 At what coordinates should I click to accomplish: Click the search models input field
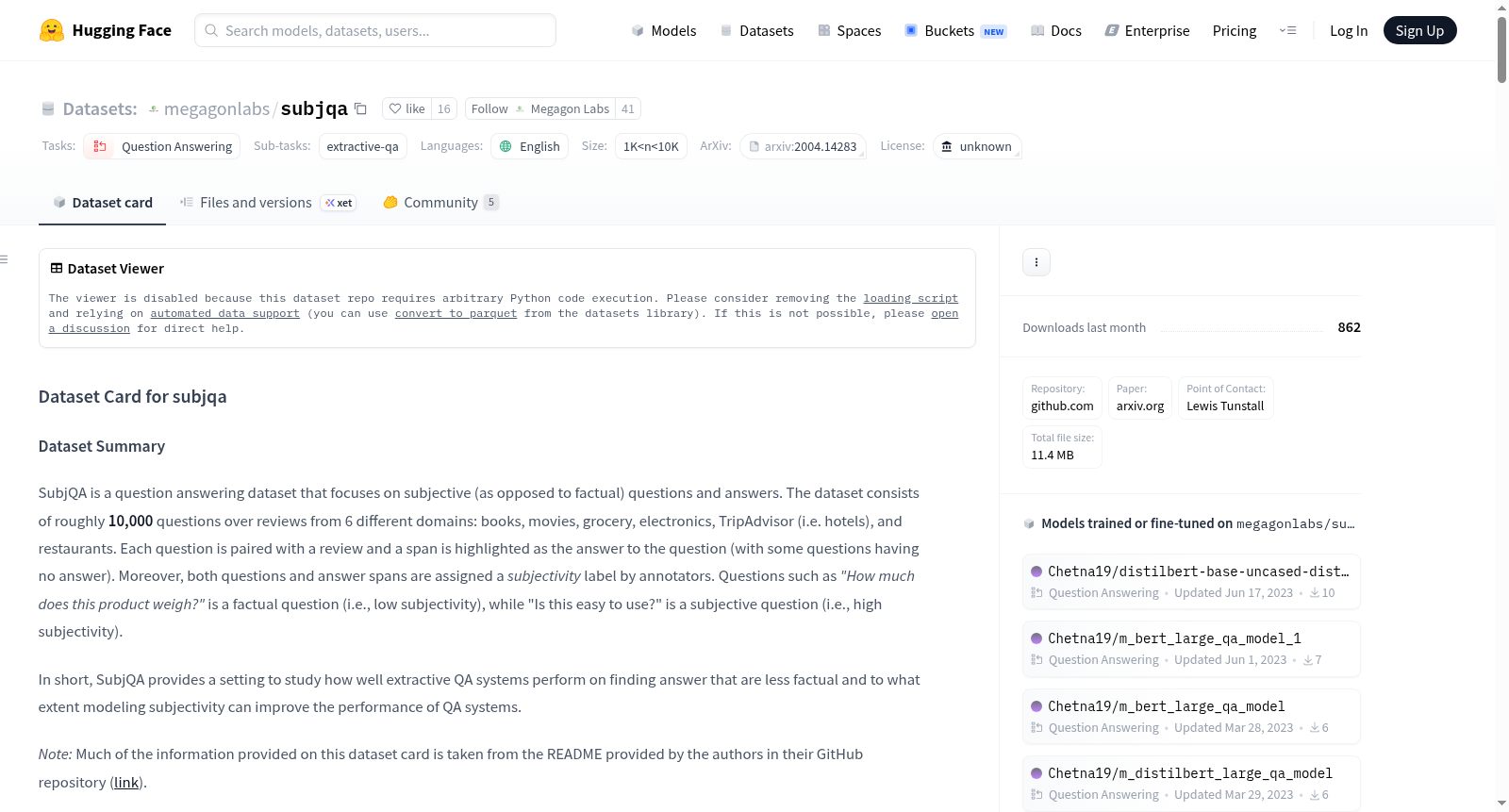[x=375, y=30]
